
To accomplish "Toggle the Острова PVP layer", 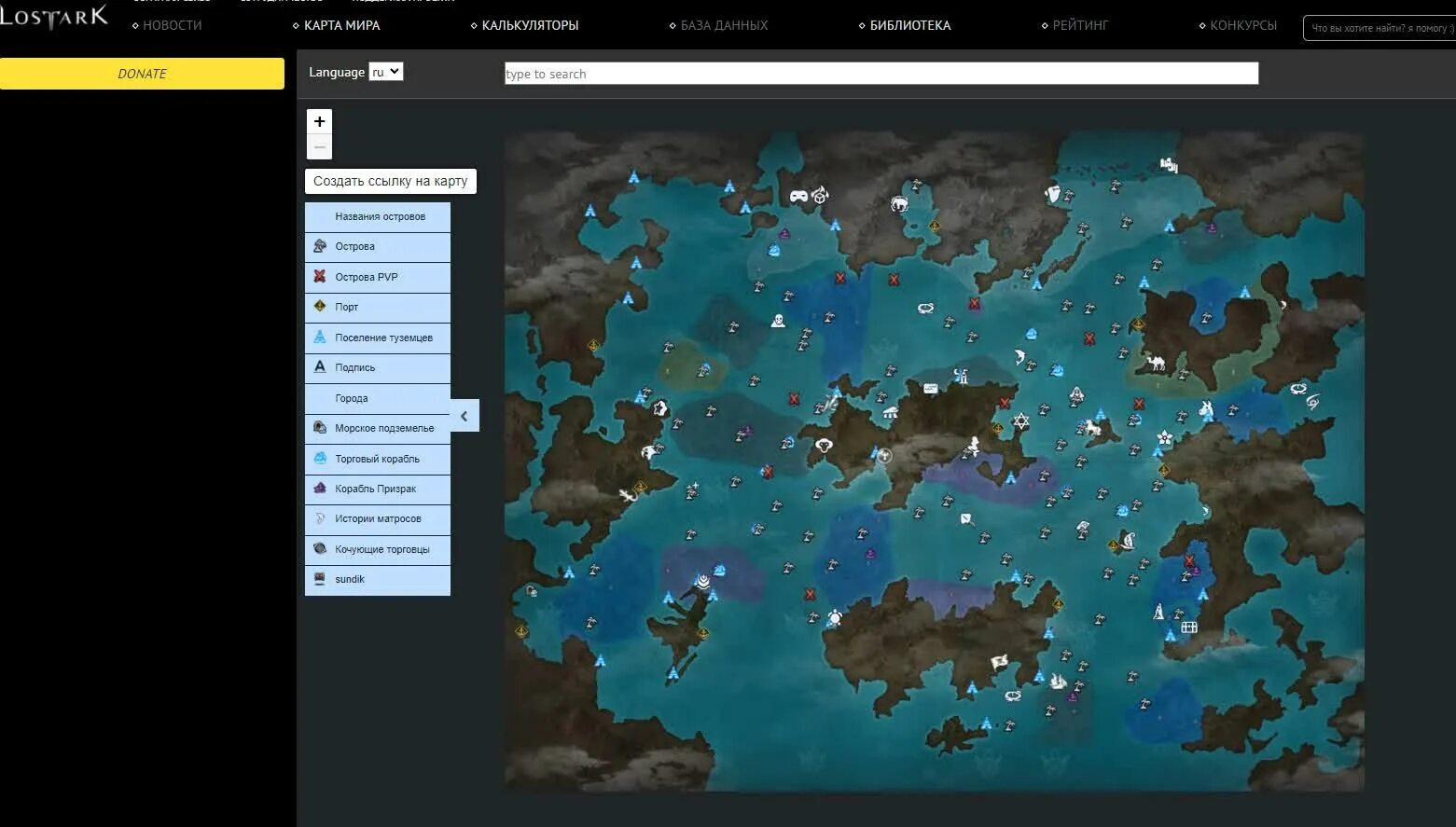I will pyautogui.click(x=378, y=277).
